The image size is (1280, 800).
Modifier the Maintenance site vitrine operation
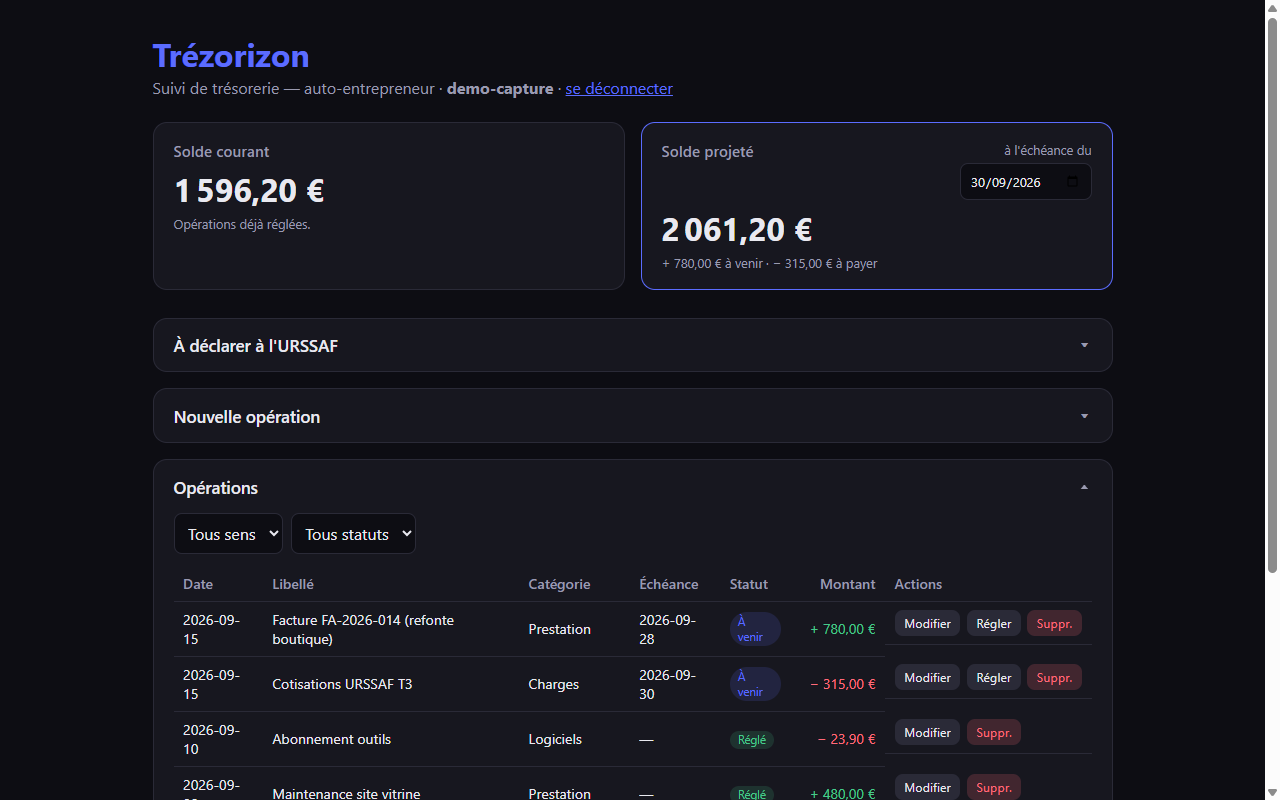point(927,787)
